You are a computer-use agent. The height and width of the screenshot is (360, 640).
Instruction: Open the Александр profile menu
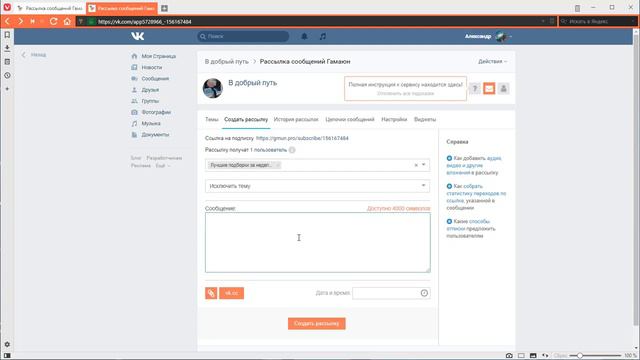tap(488, 36)
